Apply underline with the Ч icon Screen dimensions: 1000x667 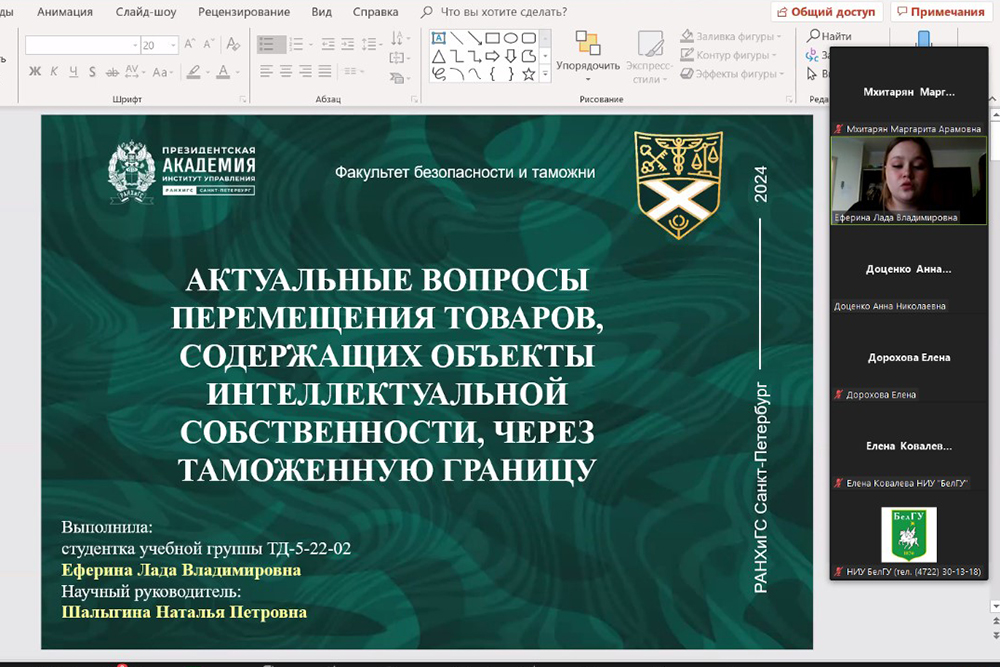click(x=73, y=71)
